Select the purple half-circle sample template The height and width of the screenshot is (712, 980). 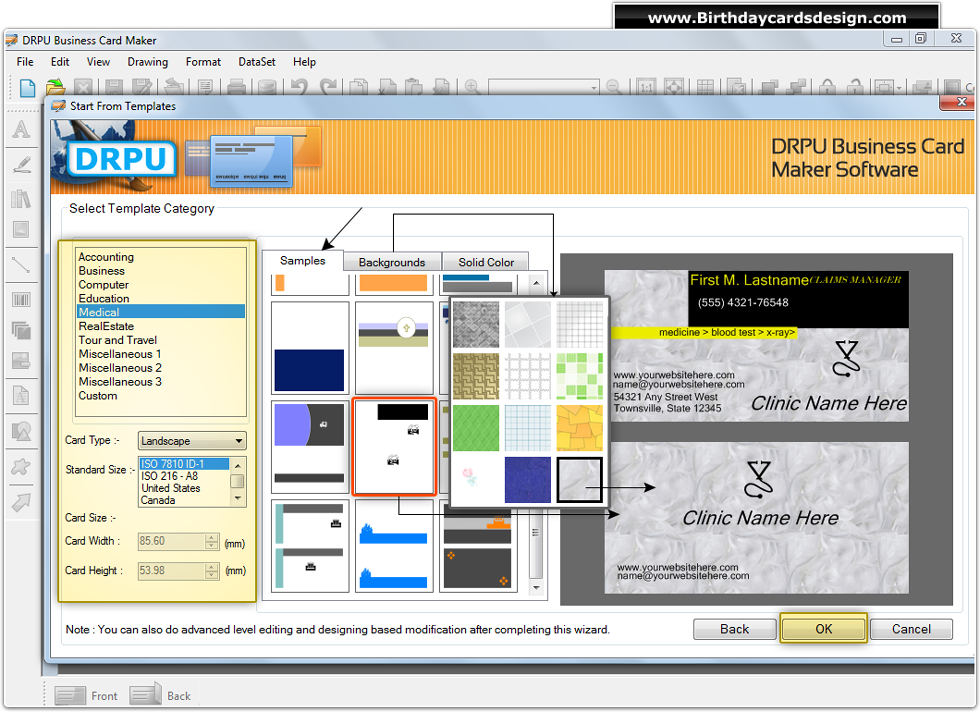[309, 447]
